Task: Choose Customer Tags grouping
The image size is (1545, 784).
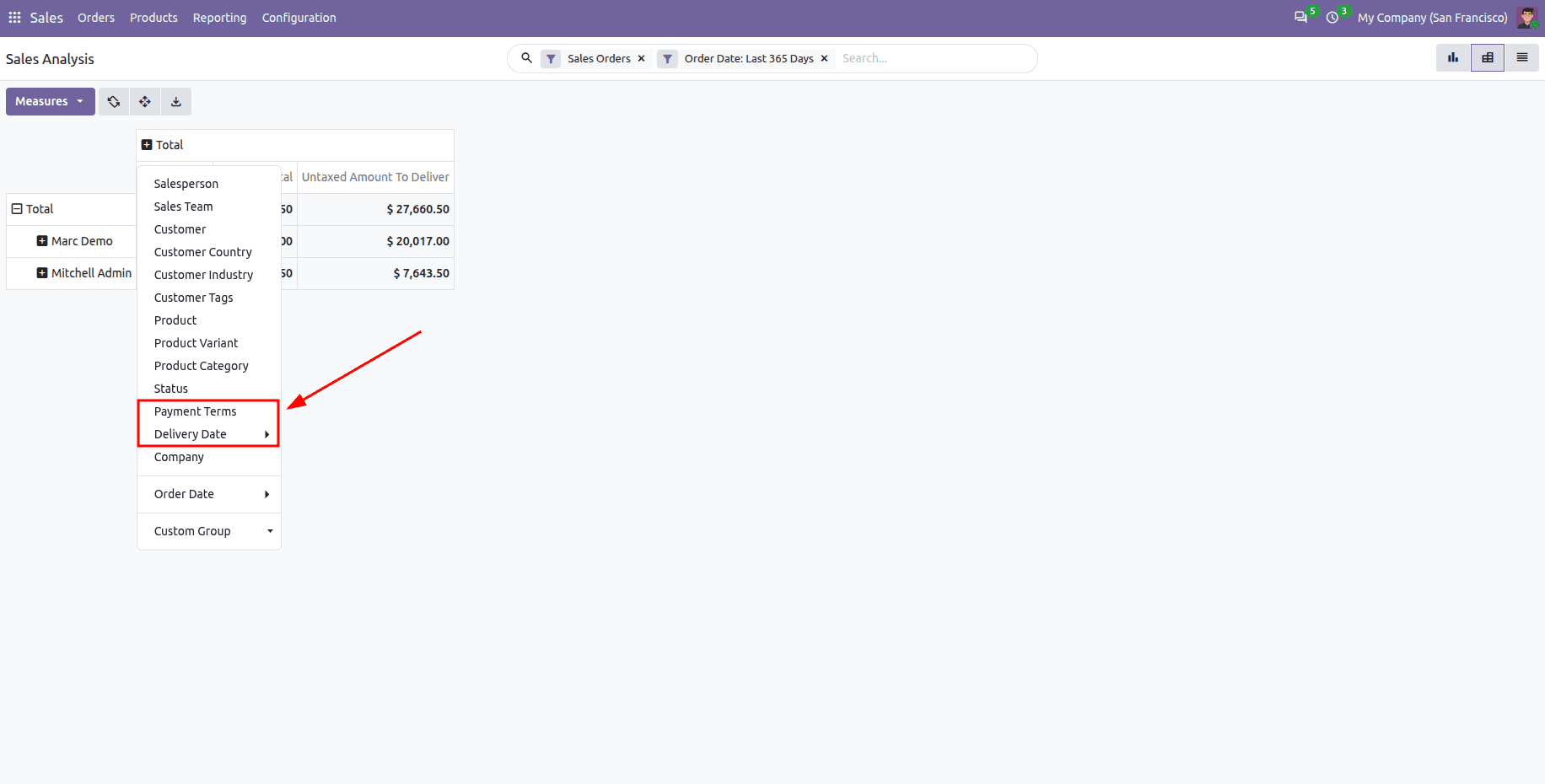Action: point(209,298)
